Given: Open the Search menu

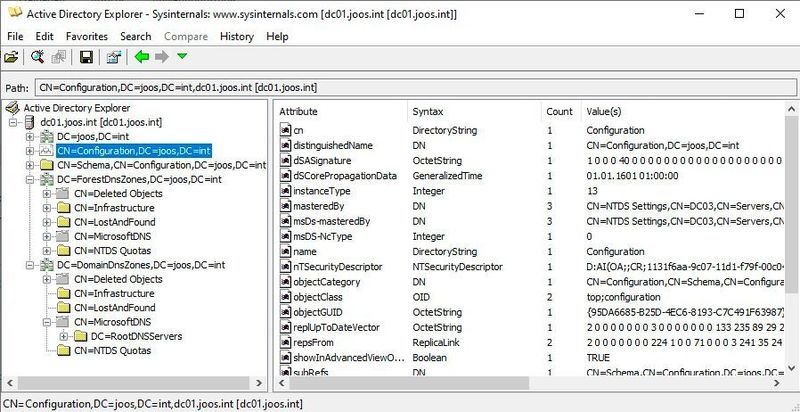Looking at the screenshot, I should (x=136, y=36).
